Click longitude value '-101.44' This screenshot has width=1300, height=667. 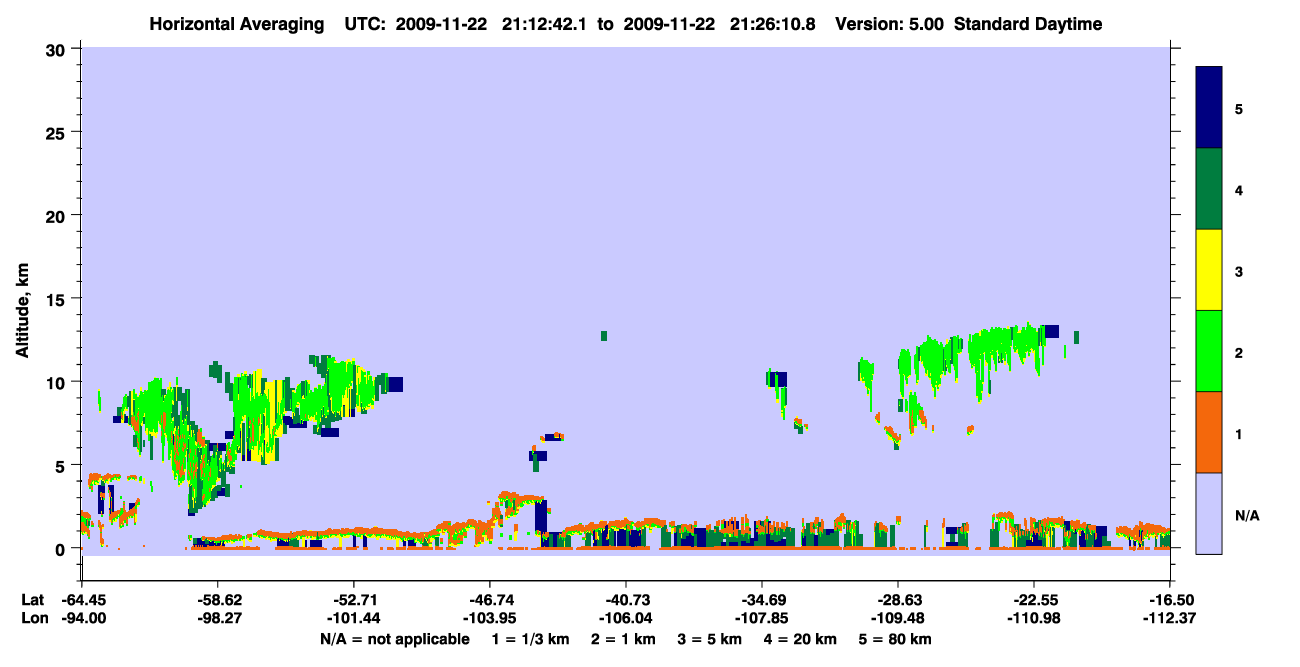click(355, 618)
